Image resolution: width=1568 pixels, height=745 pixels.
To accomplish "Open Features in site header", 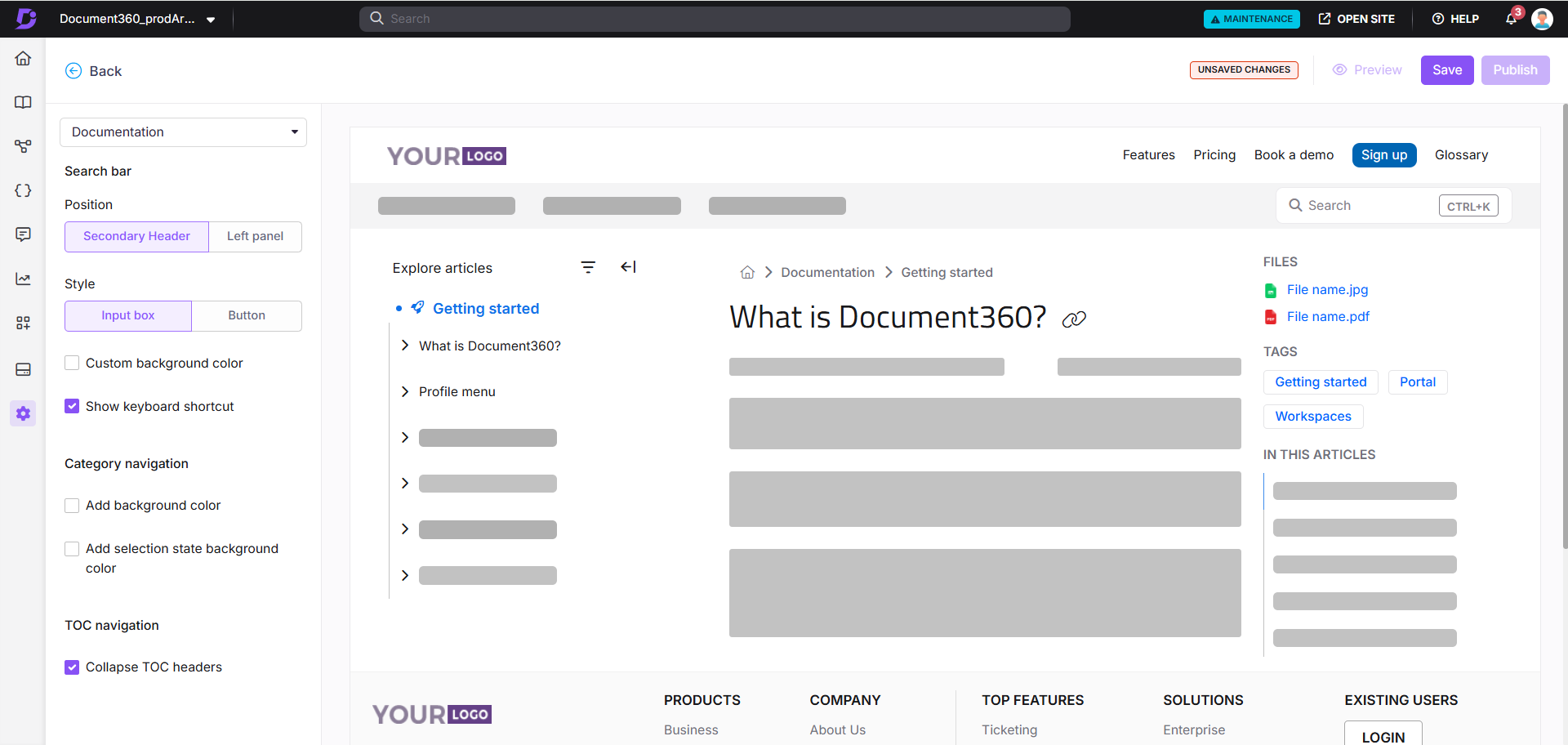I will [x=1148, y=155].
